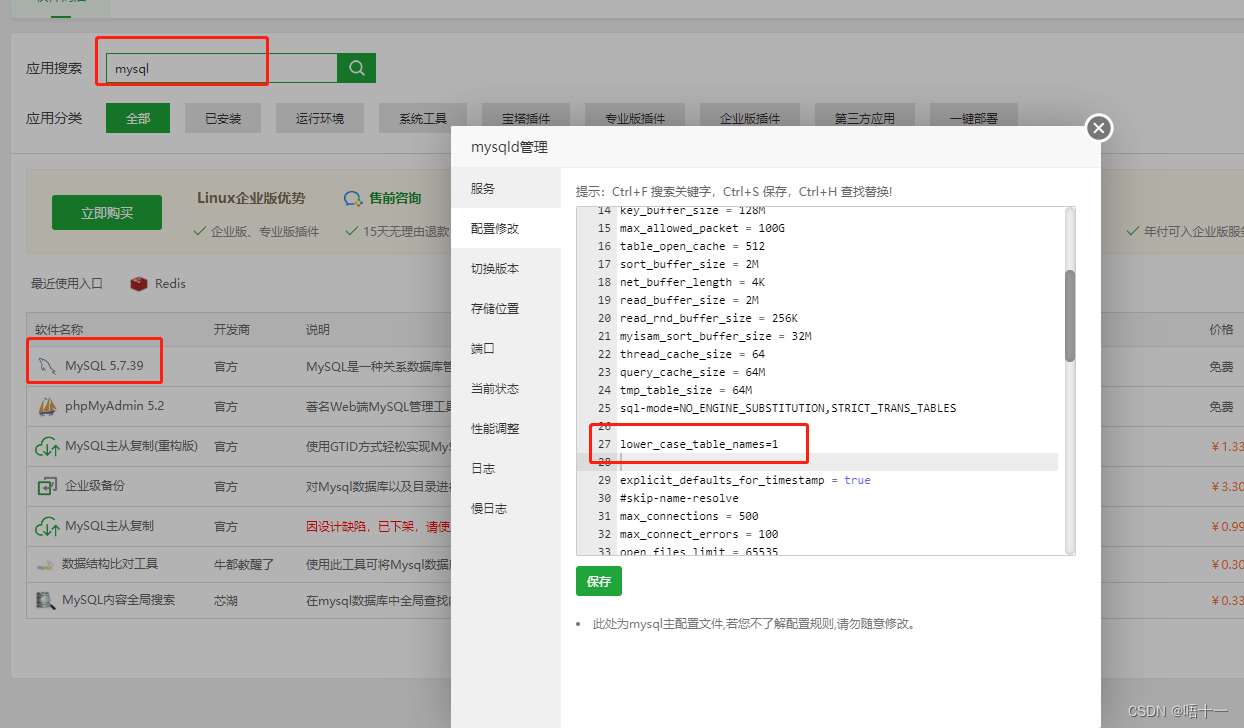Click the green search magnifier button
This screenshot has height=728, width=1244.
pyautogui.click(x=357, y=68)
